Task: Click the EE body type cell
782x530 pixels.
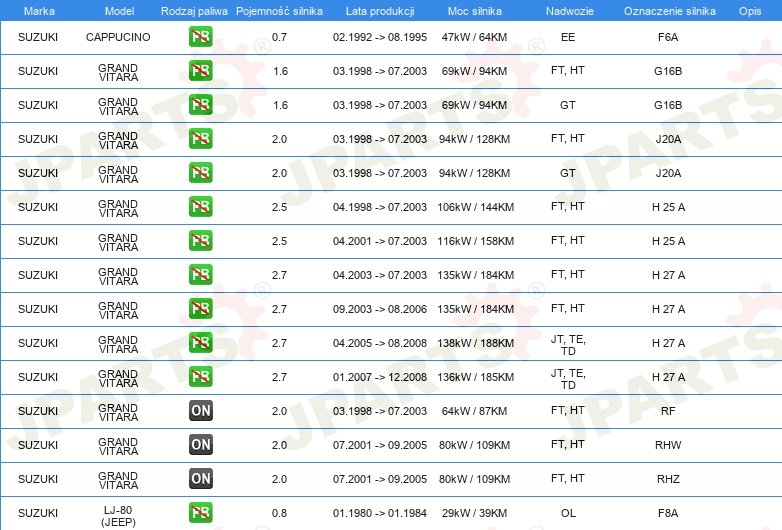Action: pyautogui.click(x=568, y=37)
